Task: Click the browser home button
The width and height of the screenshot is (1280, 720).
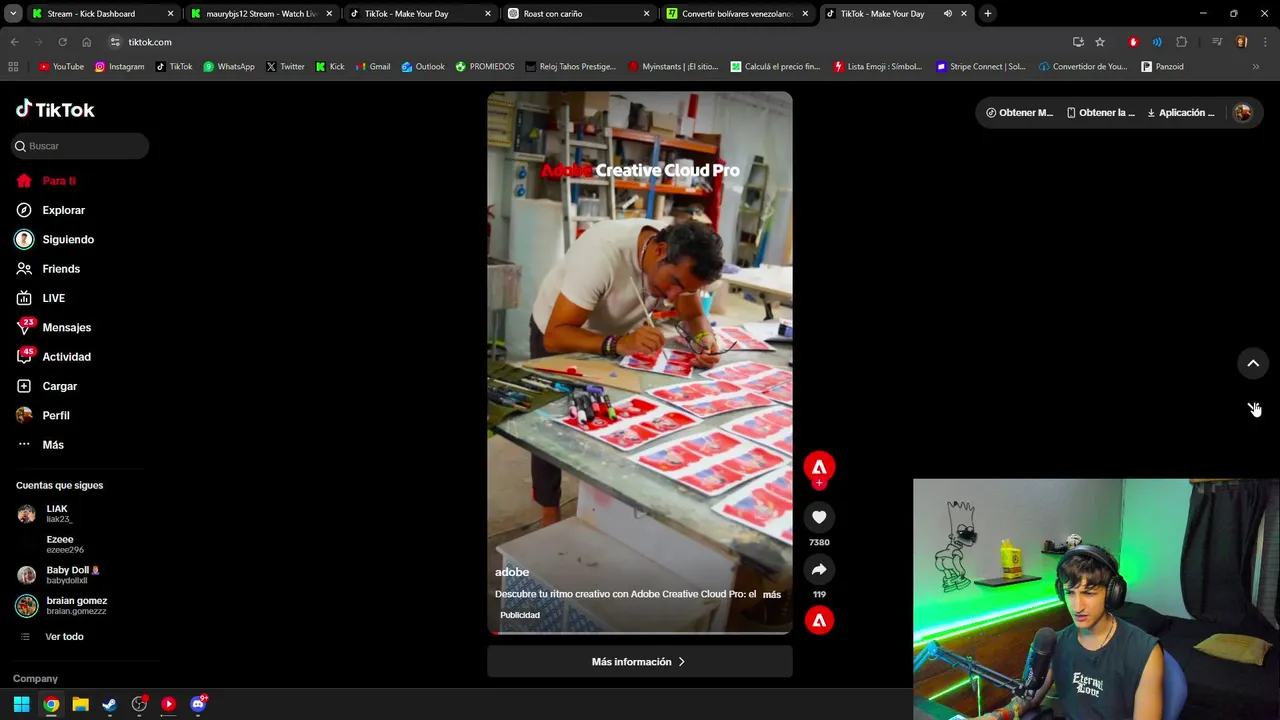Action: (87, 42)
